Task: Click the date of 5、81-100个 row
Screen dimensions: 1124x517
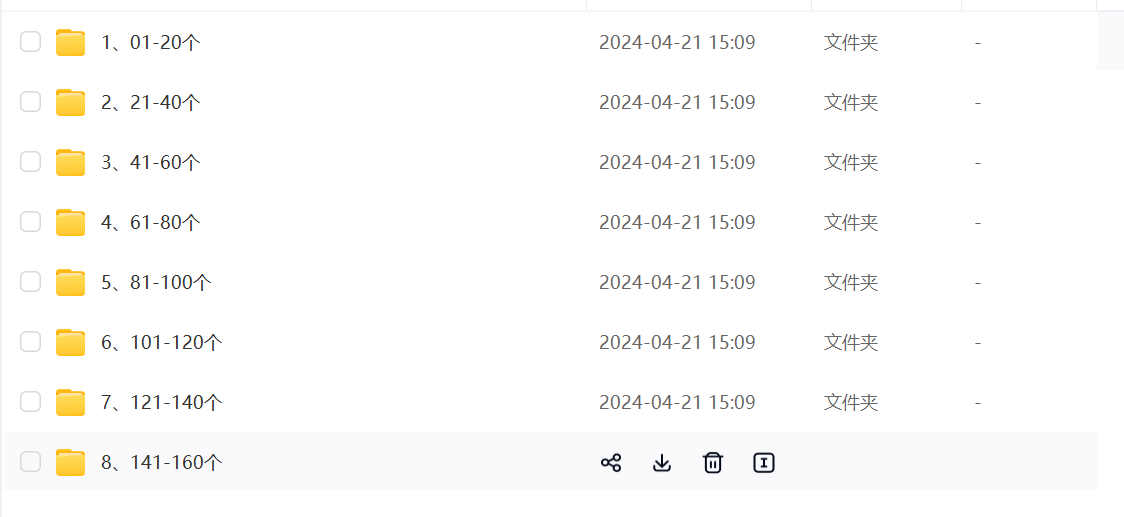Action: 677,282
